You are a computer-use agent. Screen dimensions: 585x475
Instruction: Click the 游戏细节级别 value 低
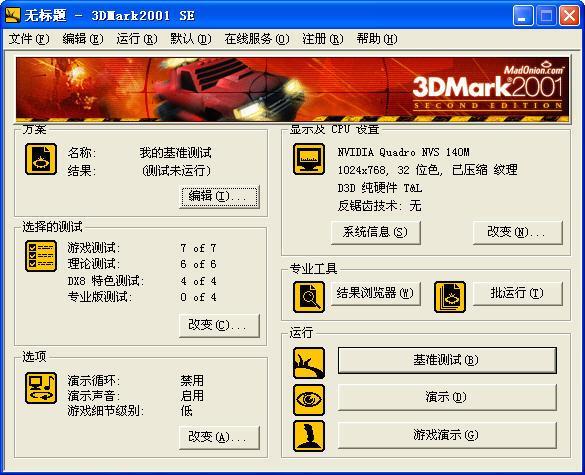click(x=187, y=410)
